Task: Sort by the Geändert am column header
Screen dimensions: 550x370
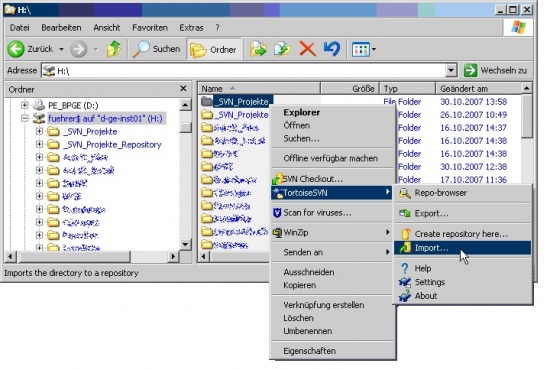Action: pyautogui.click(x=478, y=89)
